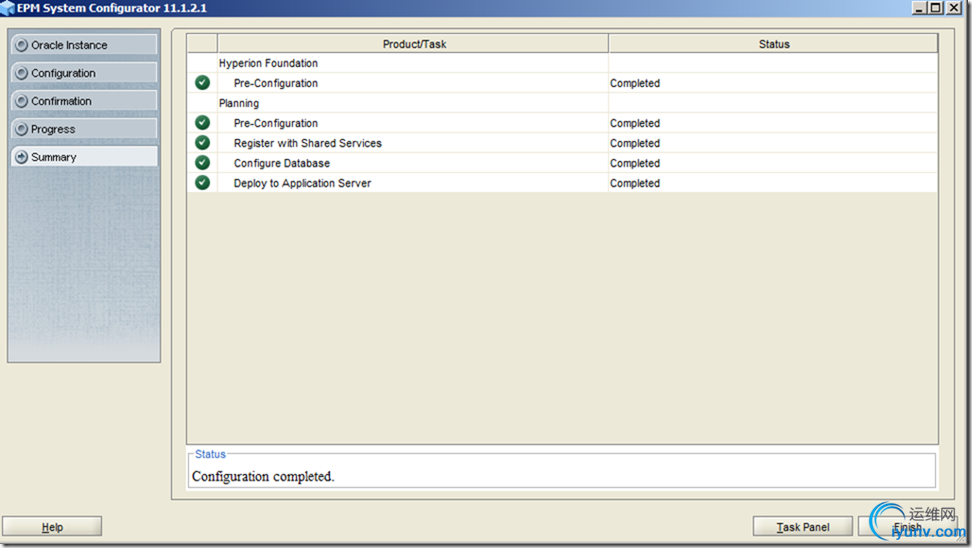
Task: Click the Summary step arrow icon
Action: pos(22,157)
